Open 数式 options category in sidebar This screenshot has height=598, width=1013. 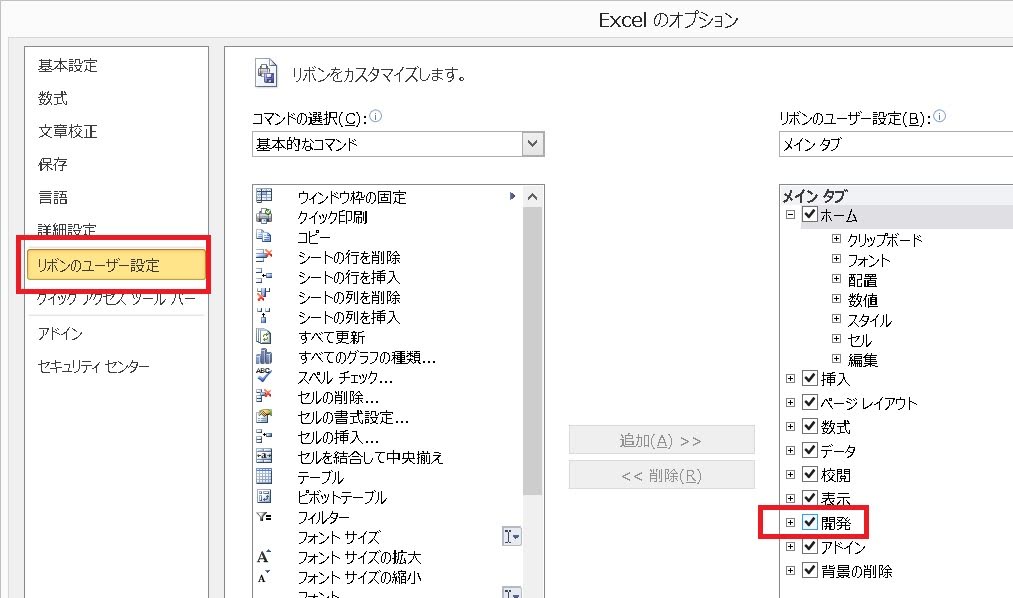[53, 98]
